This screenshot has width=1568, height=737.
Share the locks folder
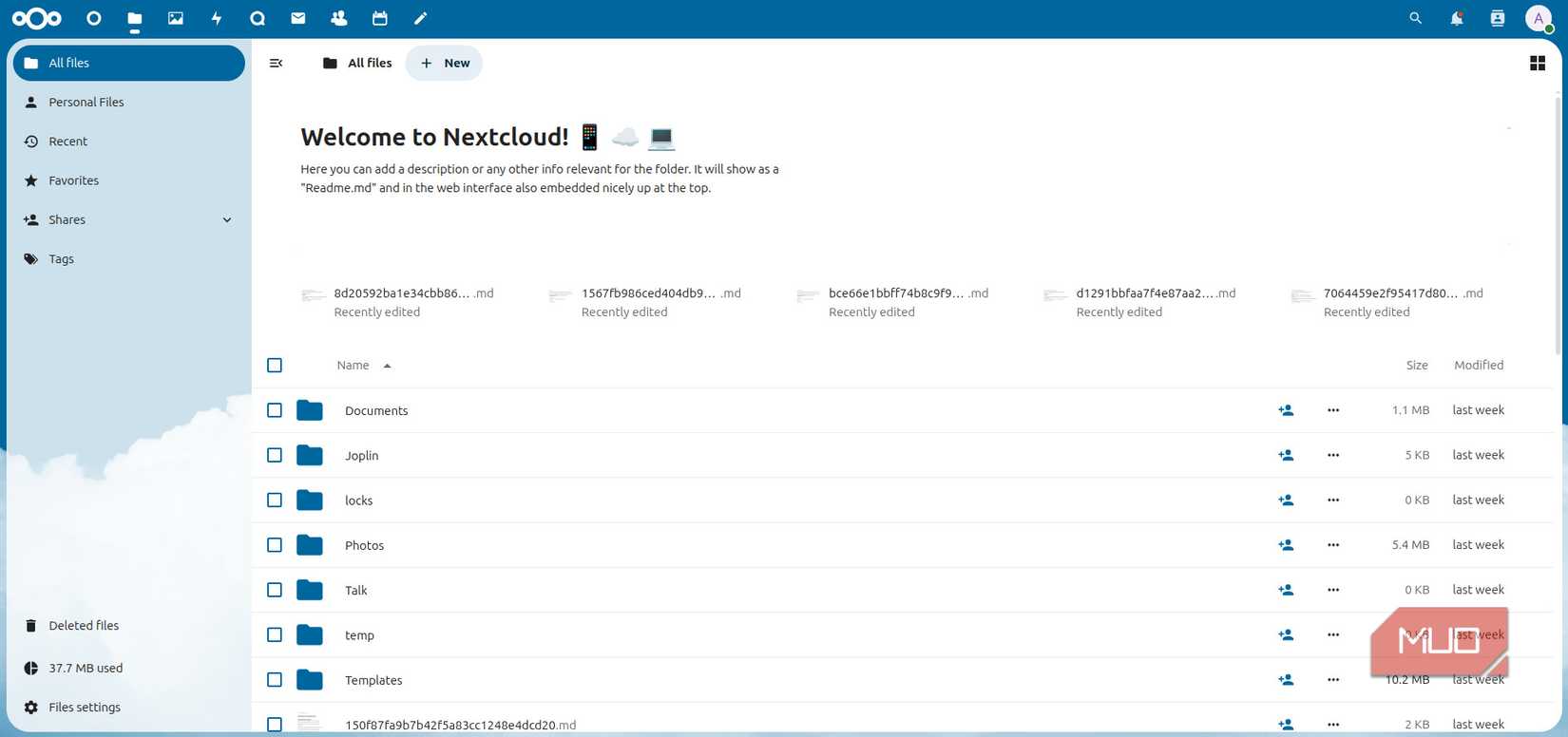point(1286,500)
